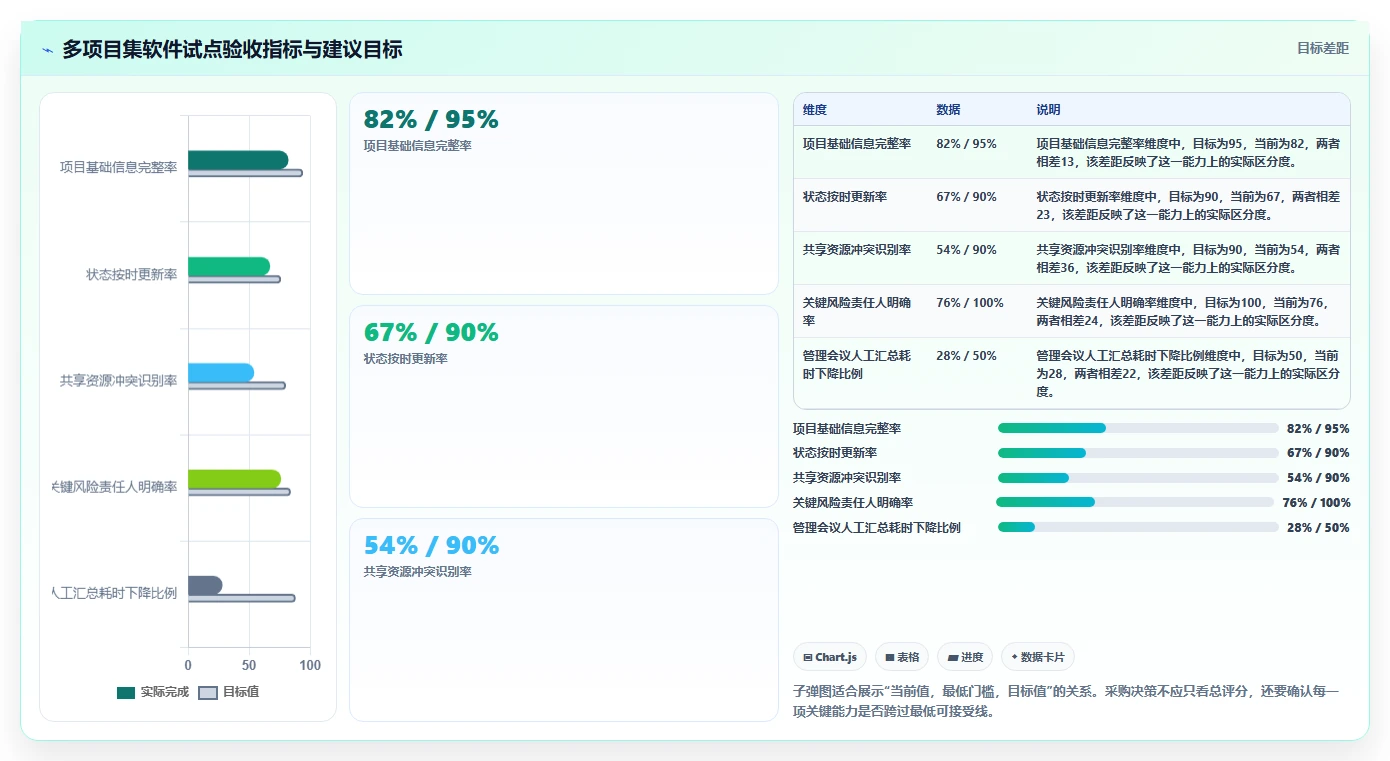Toggle the 实际完成 legend color box
Screen dimensions: 1390x761
pyautogui.click(x=126, y=692)
